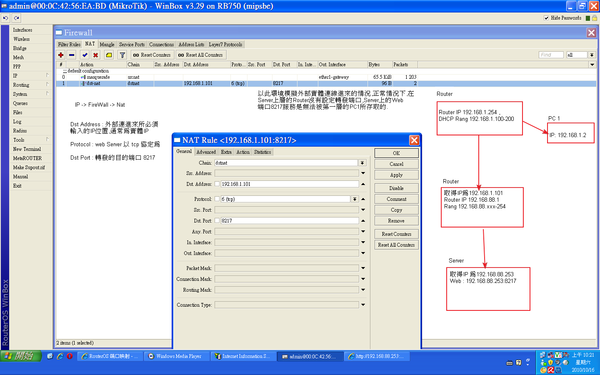Click the funnel filter icon in the Firewall toolbar
600x375 pixels.
[122, 55]
